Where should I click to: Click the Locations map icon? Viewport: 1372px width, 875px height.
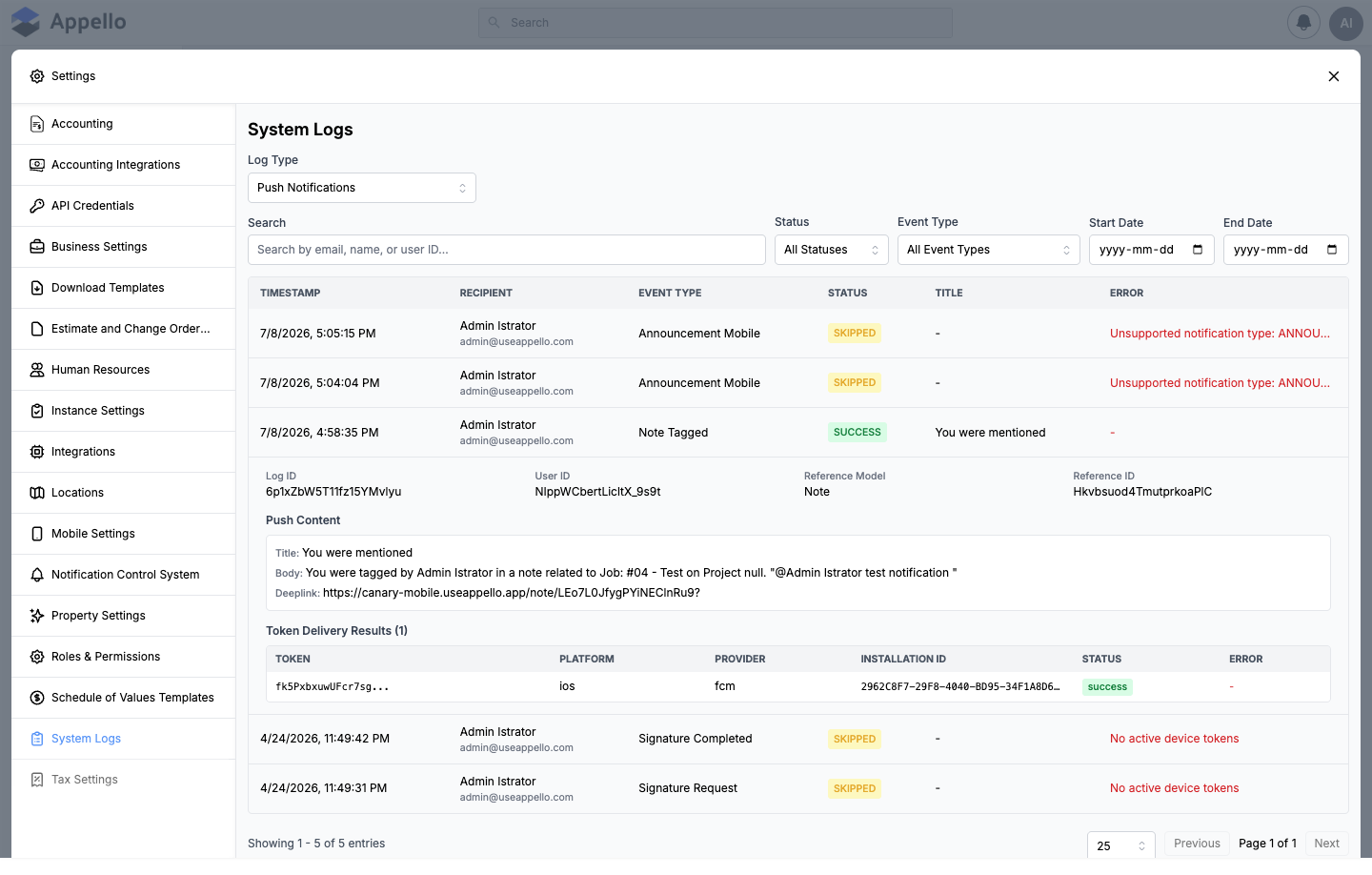pos(37,493)
